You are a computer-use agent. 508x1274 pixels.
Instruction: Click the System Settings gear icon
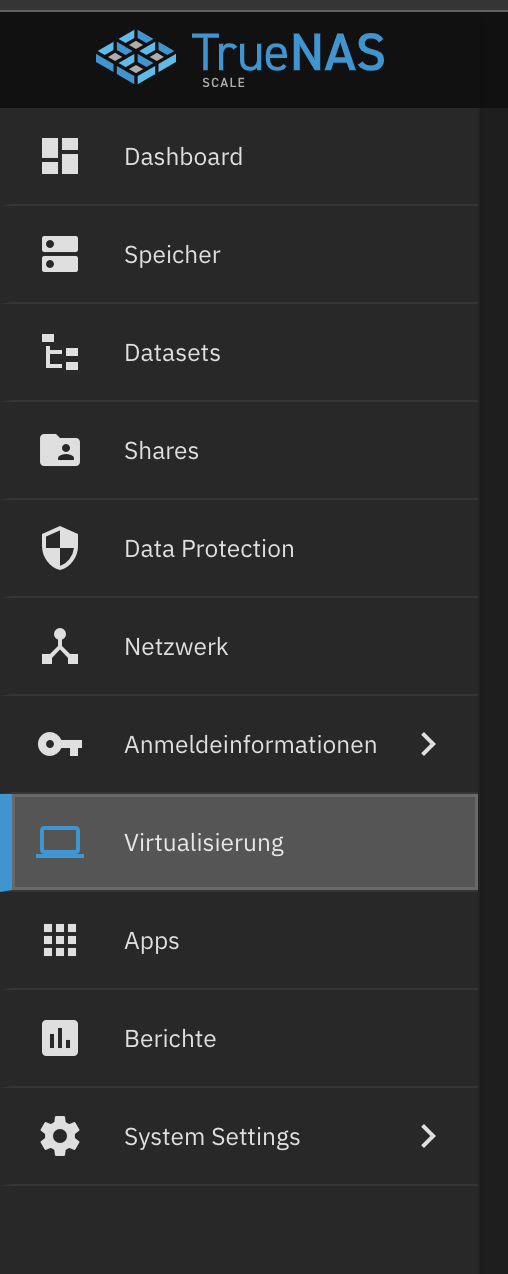click(60, 1137)
